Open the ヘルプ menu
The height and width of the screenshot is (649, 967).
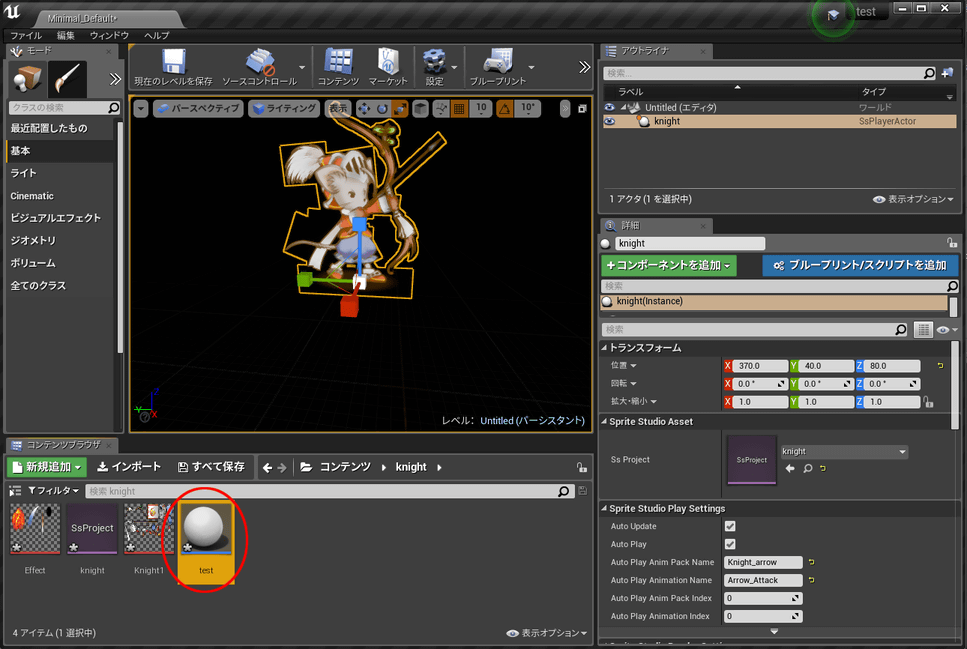[157, 35]
